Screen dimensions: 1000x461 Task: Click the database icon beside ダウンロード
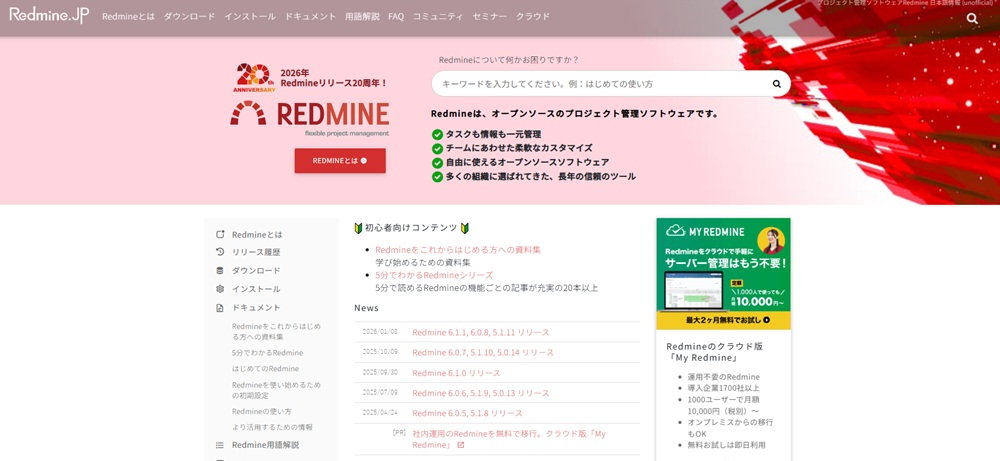pos(220,270)
